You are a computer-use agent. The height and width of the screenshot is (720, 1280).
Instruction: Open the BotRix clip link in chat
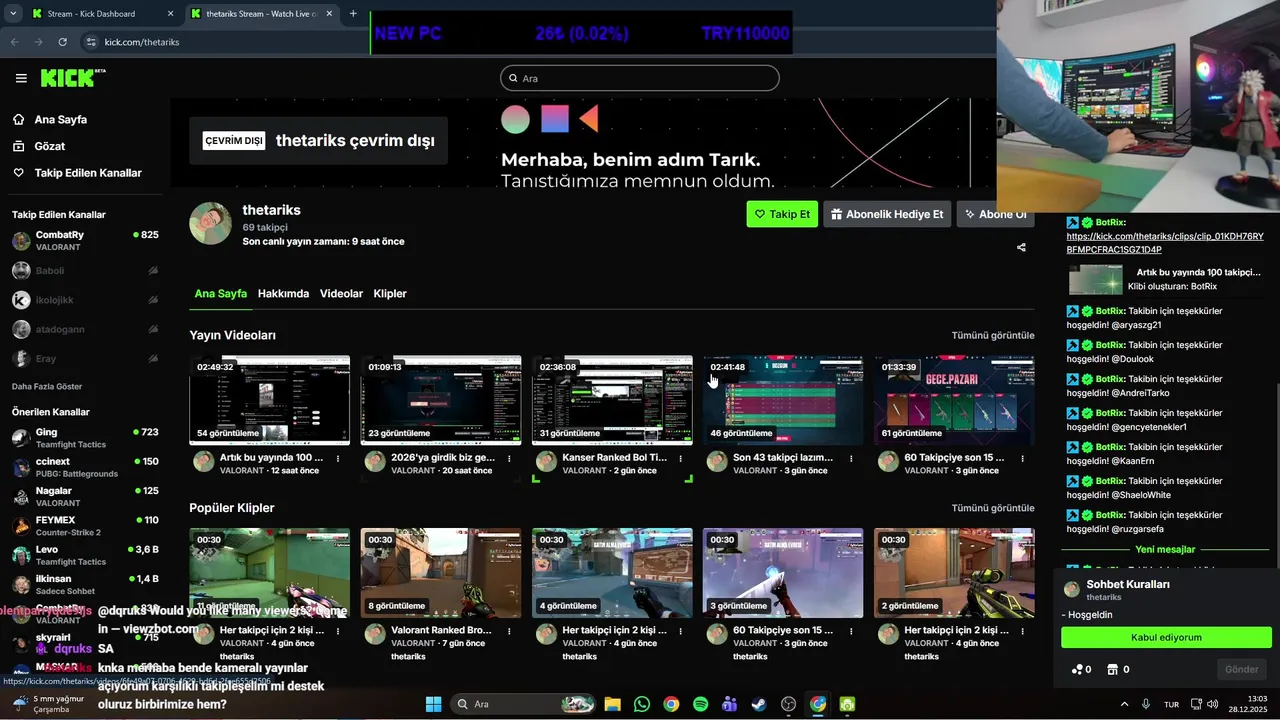[x=1165, y=243]
